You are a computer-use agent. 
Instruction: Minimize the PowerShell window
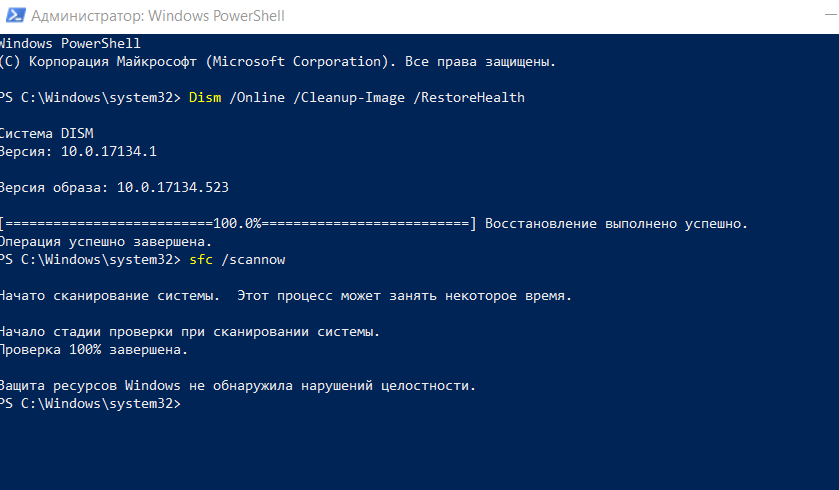[x=831, y=16]
